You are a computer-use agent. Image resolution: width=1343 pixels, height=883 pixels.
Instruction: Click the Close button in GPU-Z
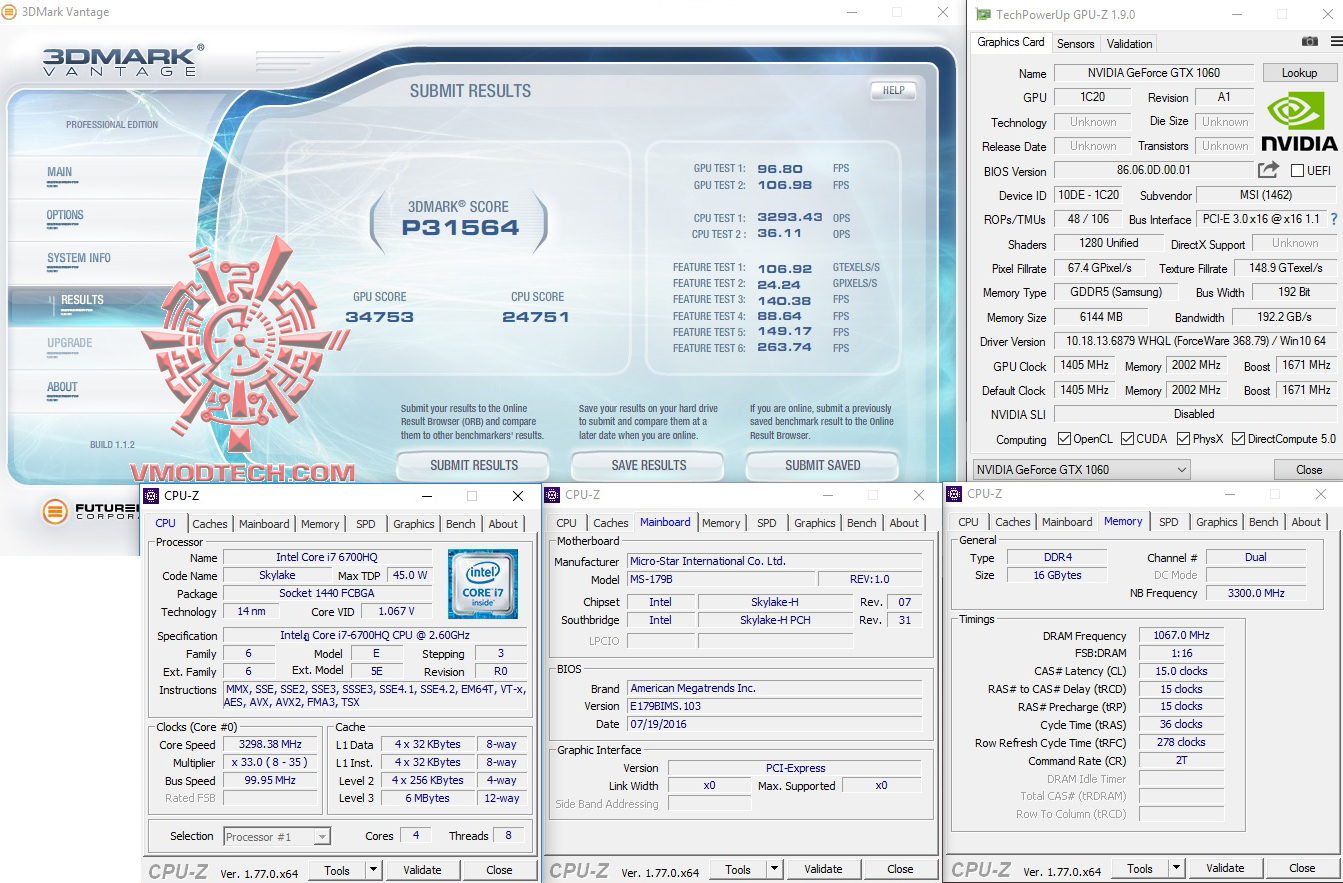pyautogui.click(x=1309, y=470)
